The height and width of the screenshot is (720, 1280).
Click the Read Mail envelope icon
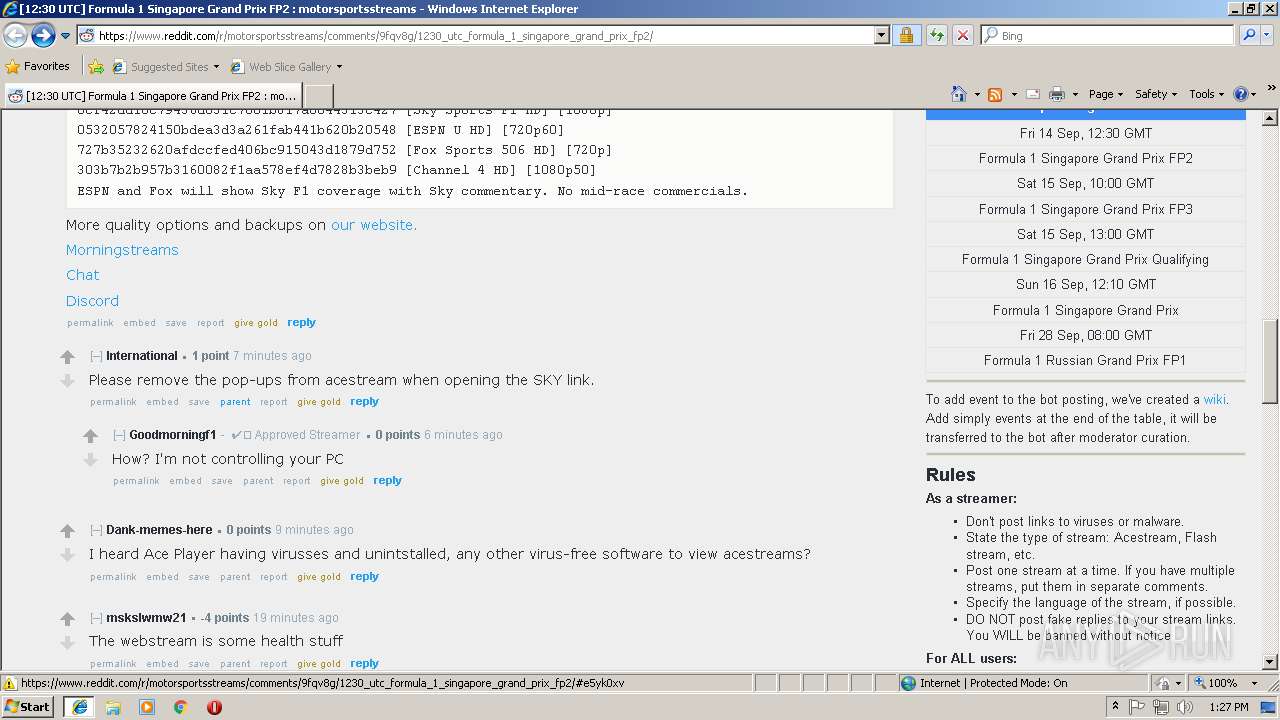tap(1033, 94)
